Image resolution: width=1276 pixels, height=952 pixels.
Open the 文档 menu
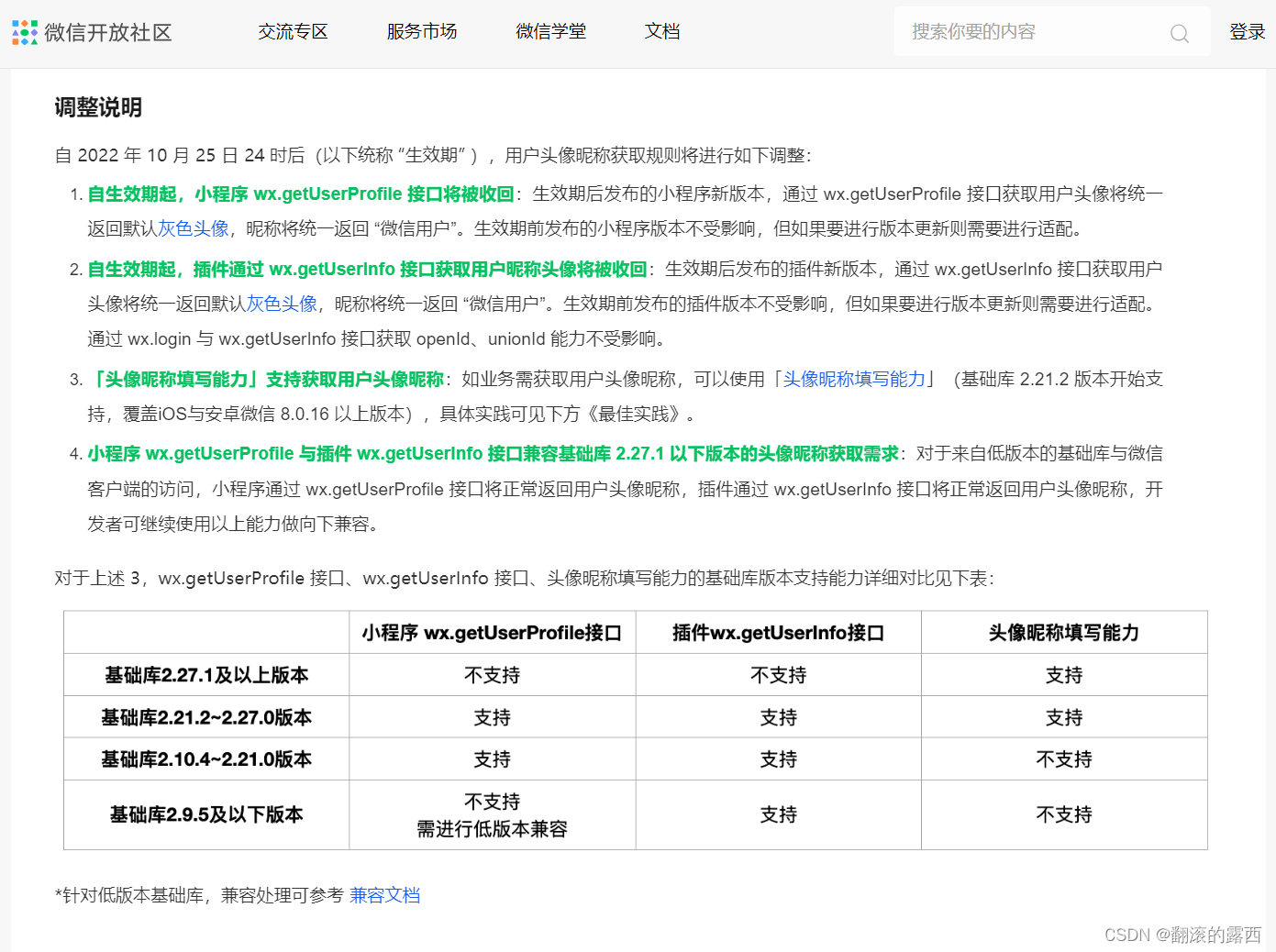pyautogui.click(x=662, y=31)
